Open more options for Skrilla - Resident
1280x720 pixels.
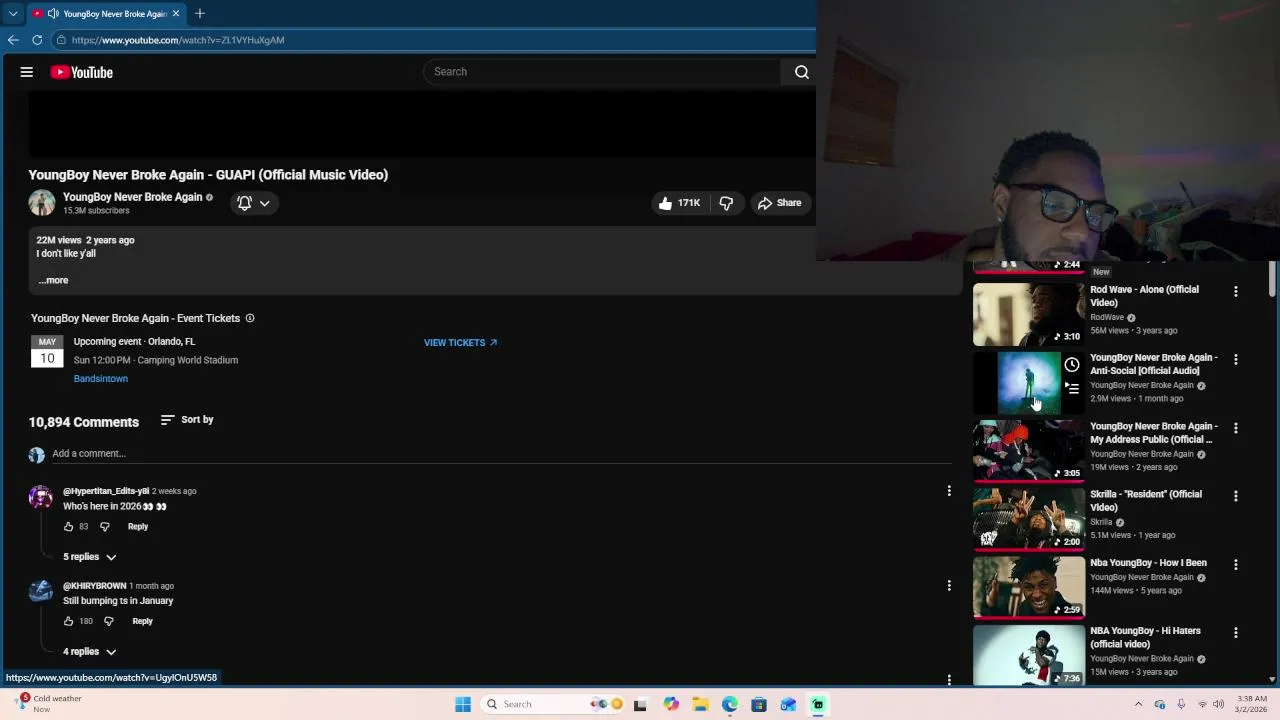pyautogui.click(x=1236, y=497)
